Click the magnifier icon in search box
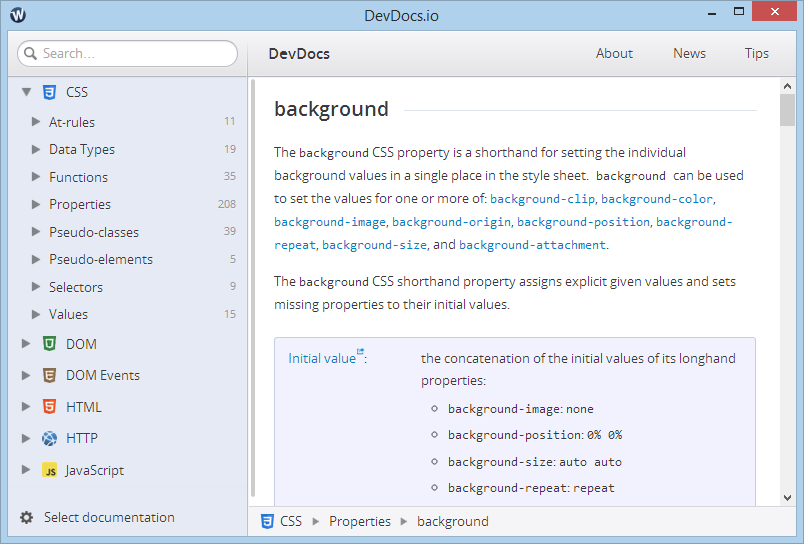Image resolution: width=804 pixels, height=544 pixels. pyautogui.click(x=31, y=53)
